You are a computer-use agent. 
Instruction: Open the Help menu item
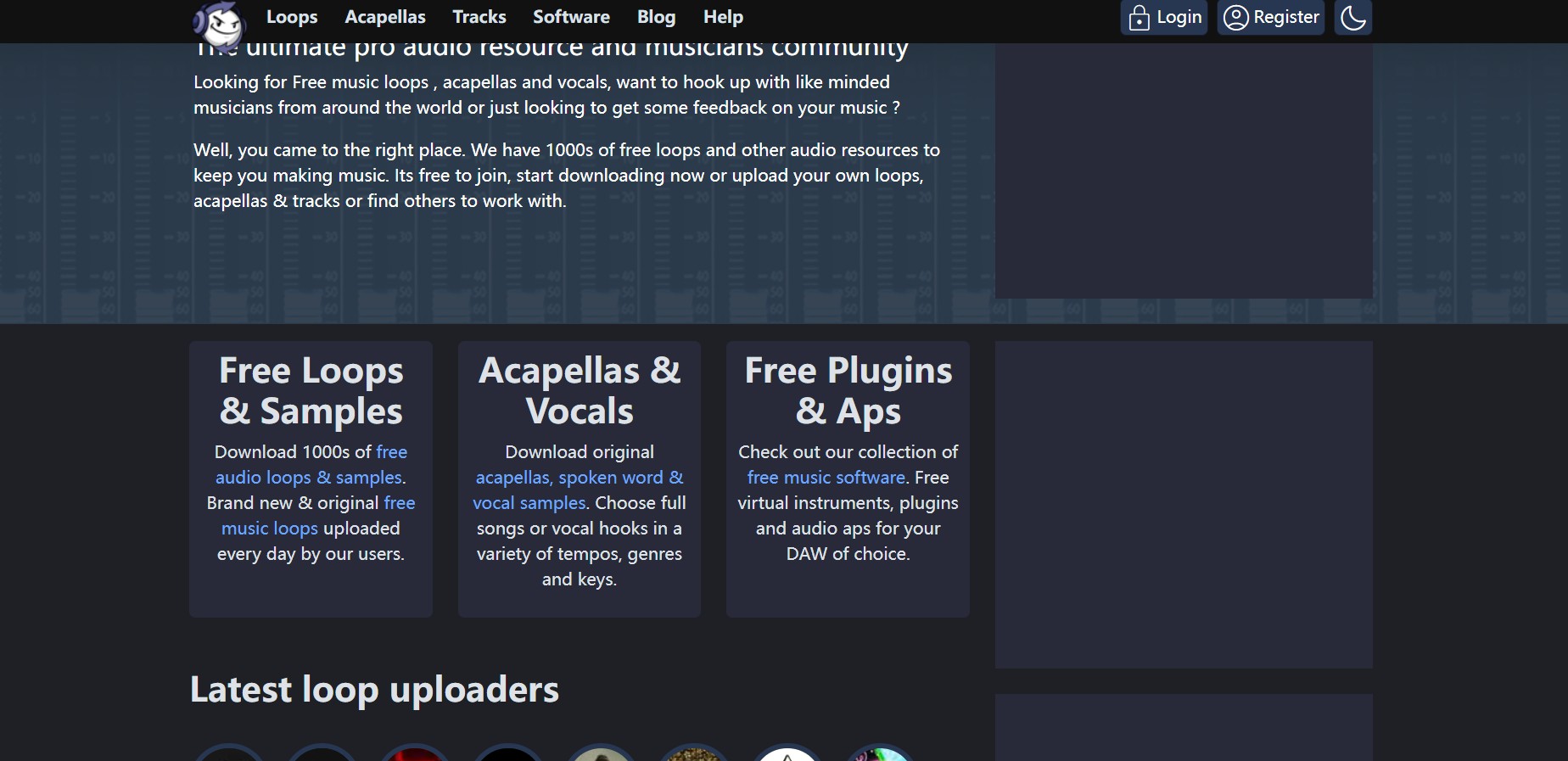(x=723, y=17)
